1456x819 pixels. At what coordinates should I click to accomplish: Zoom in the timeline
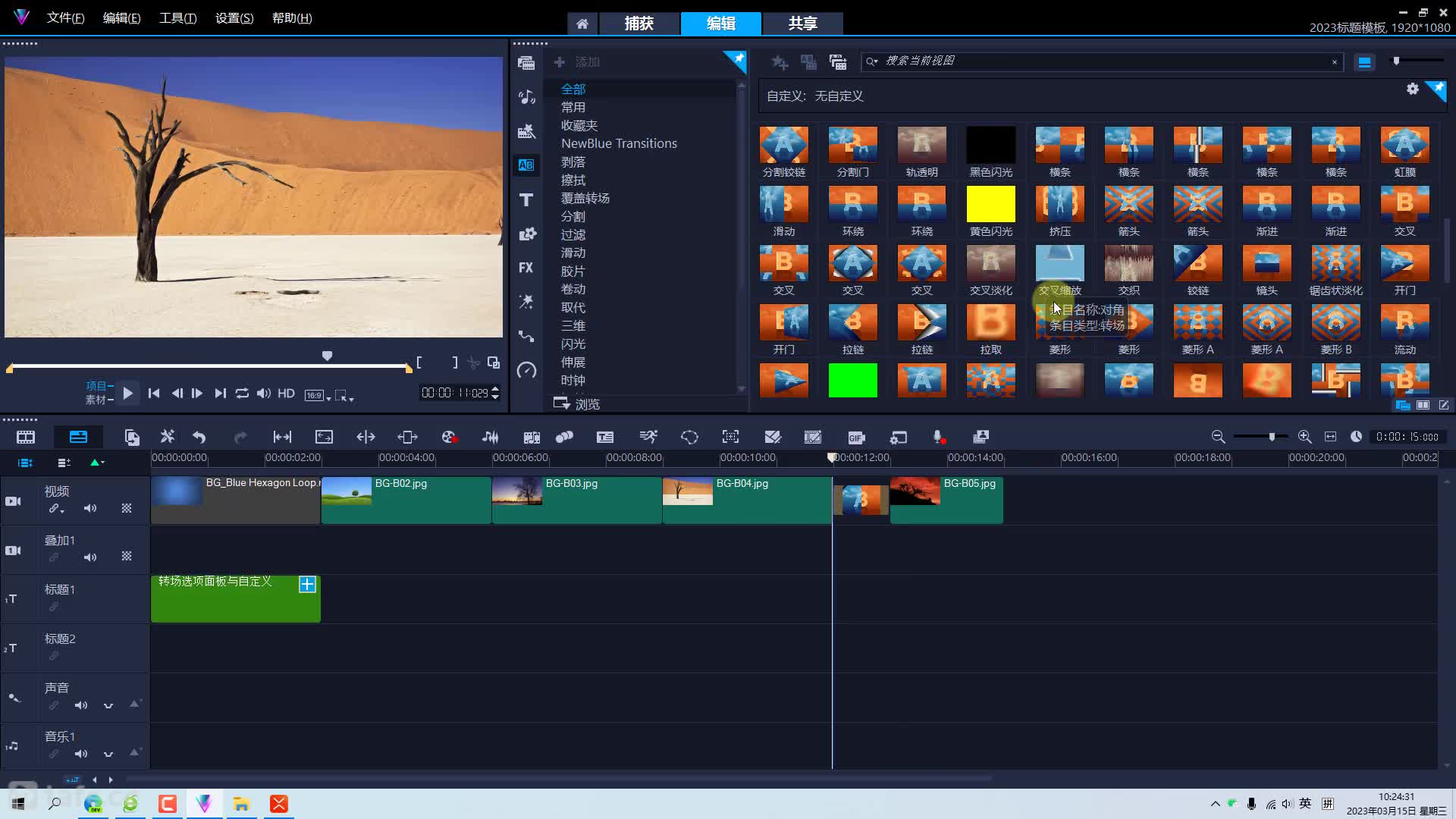(x=1304, y=437)
